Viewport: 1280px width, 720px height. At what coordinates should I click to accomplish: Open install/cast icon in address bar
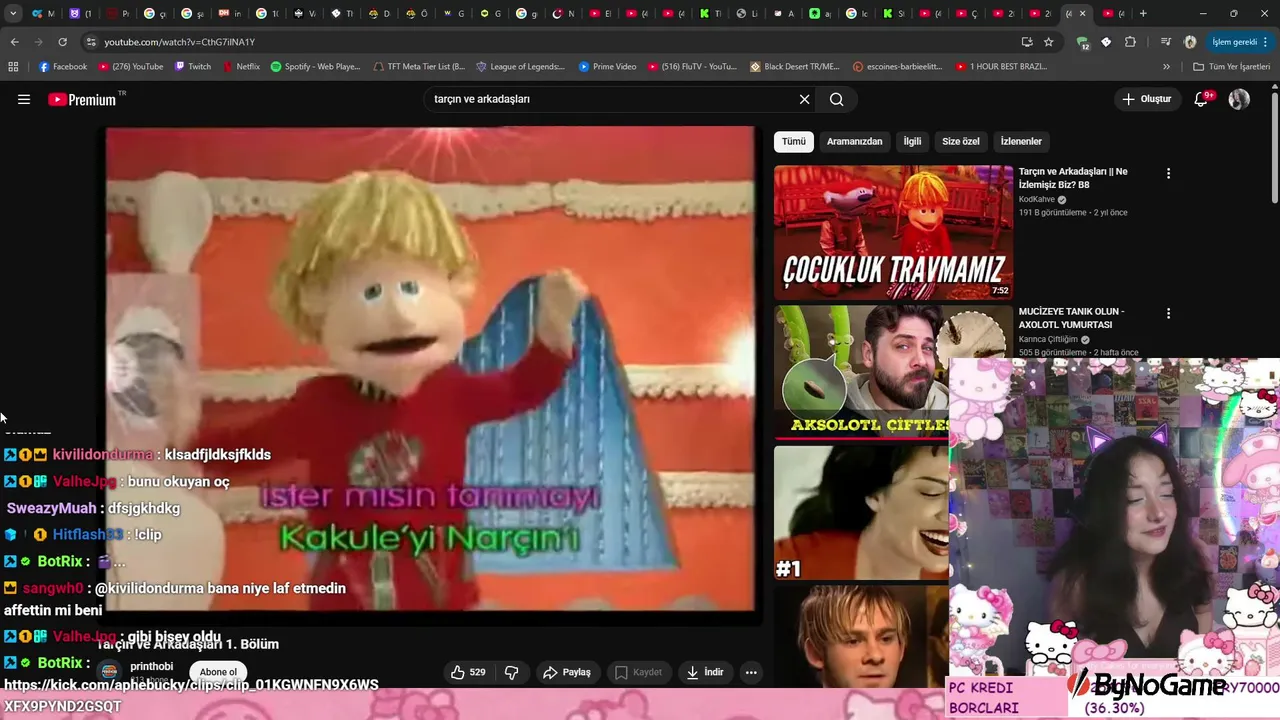point(1027,42)
